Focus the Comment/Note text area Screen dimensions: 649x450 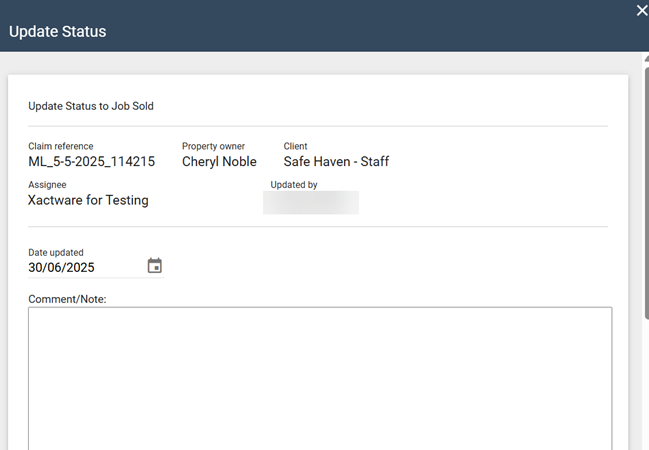(x=320, y=378)
